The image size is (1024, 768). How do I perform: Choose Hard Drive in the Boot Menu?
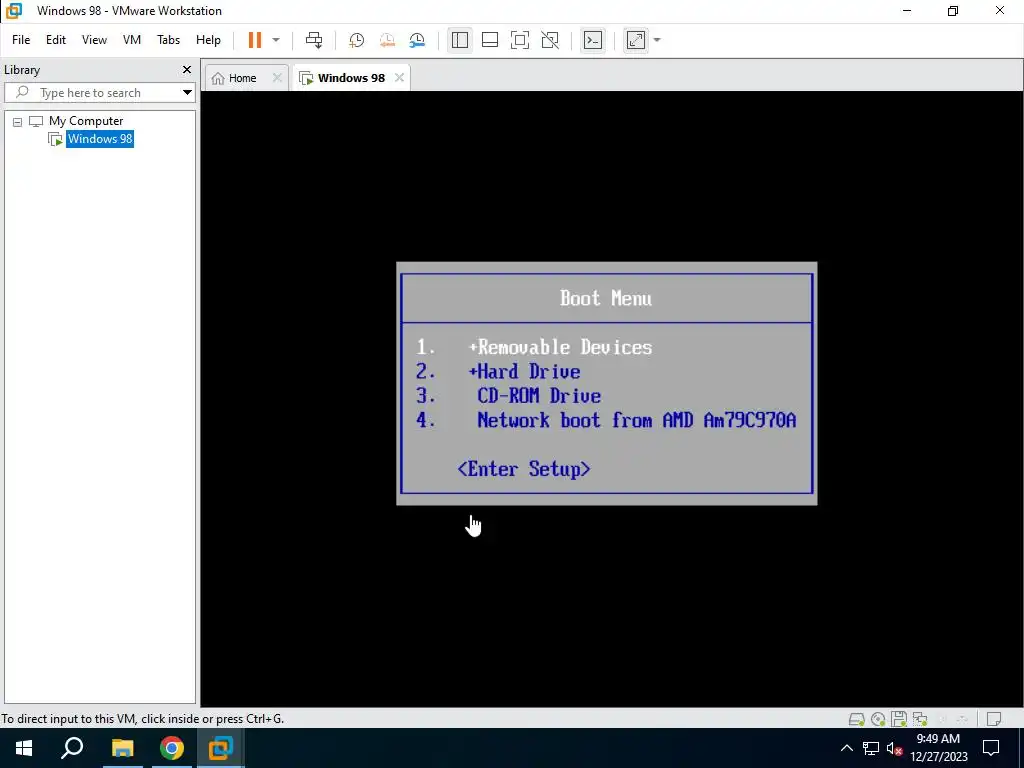pyautogui.click(x=524, y=372)
